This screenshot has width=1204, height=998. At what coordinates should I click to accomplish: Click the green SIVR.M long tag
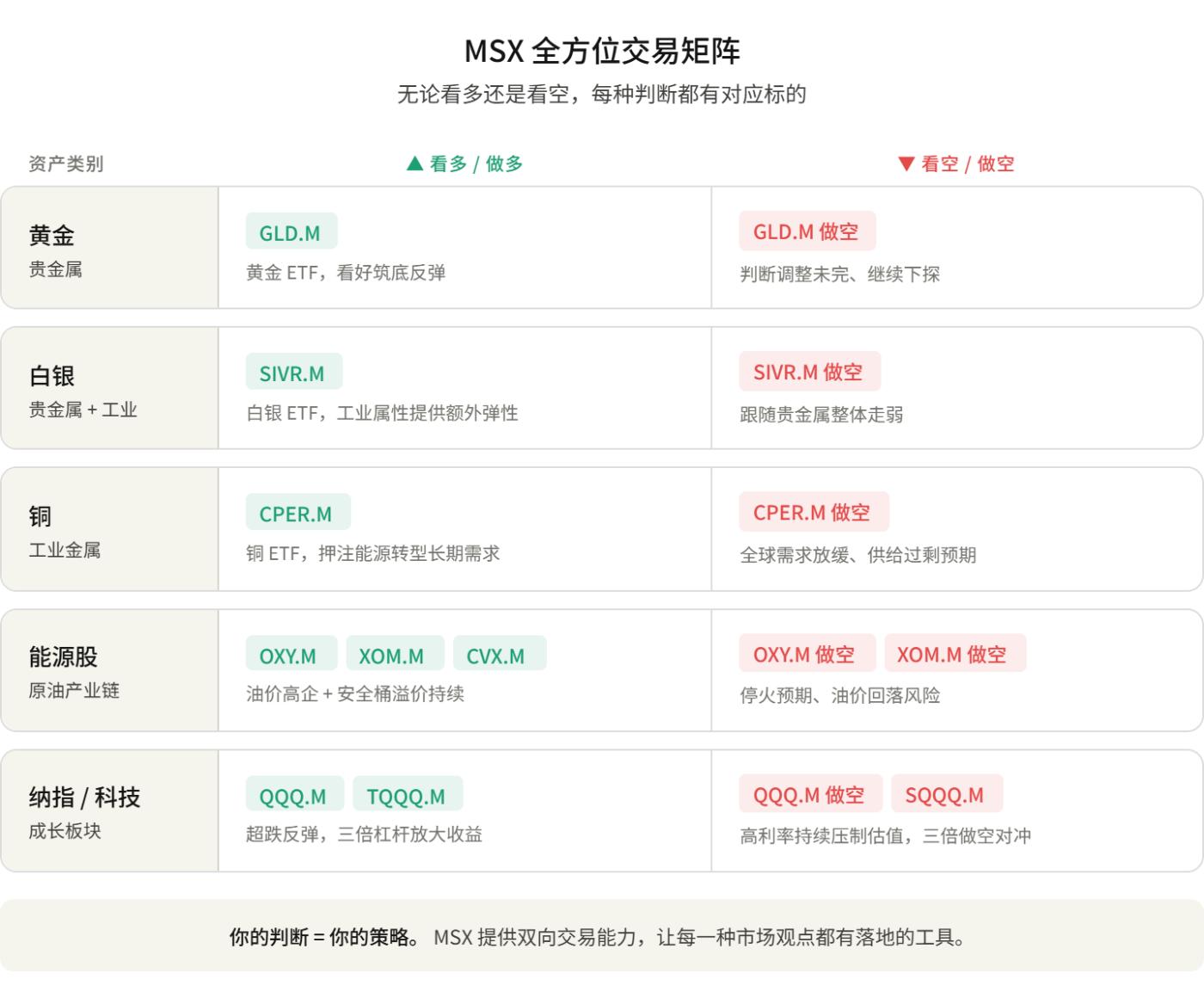(292, 373)
